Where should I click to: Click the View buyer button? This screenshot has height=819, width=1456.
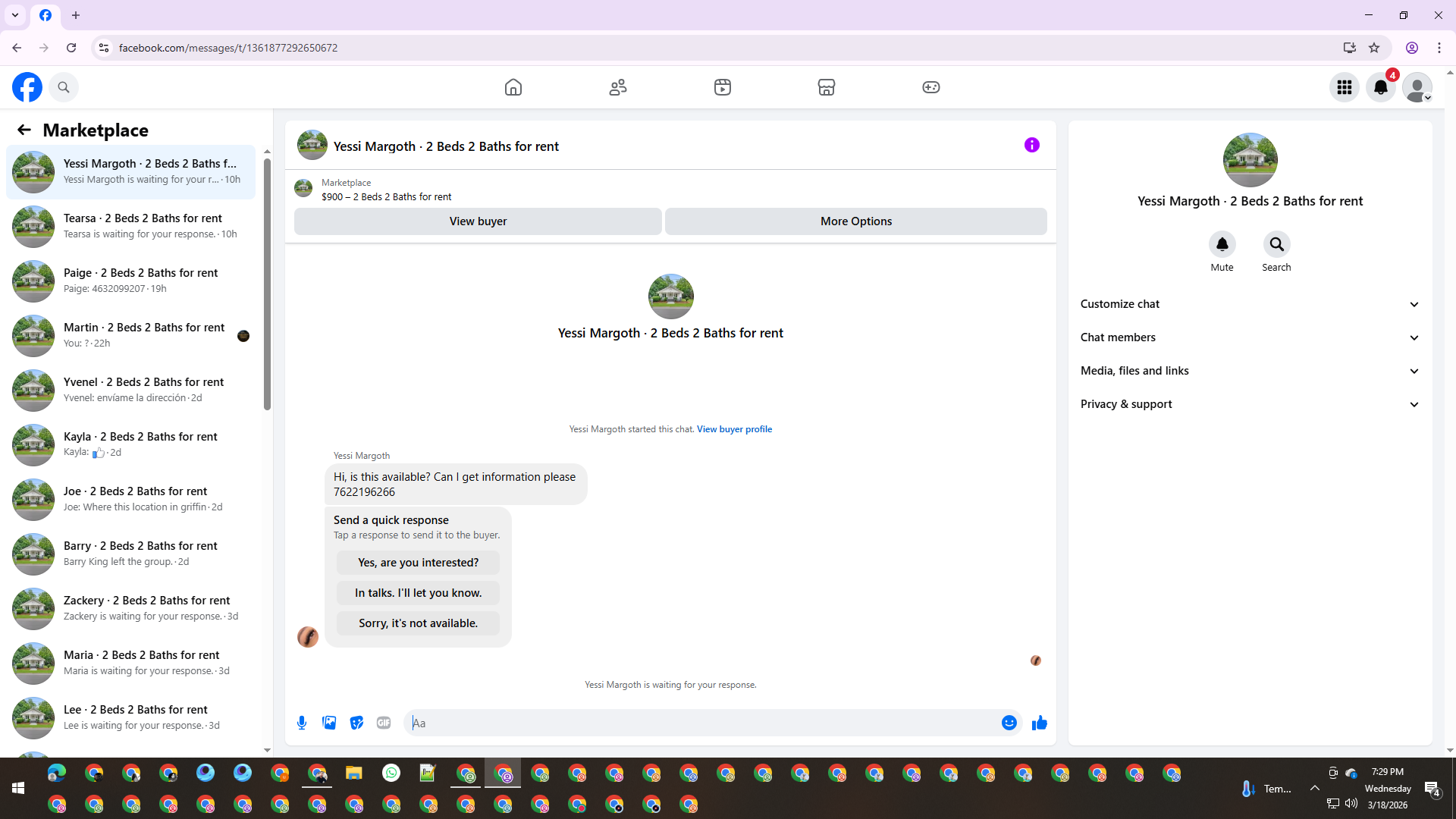click(478, 221)
